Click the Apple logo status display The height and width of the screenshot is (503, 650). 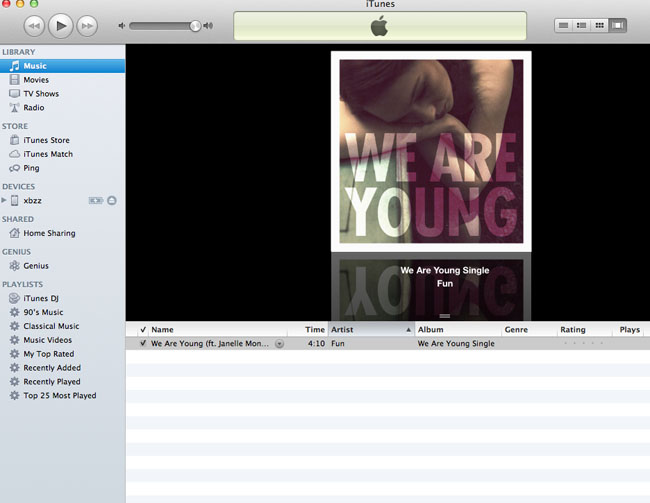[380, 26]
